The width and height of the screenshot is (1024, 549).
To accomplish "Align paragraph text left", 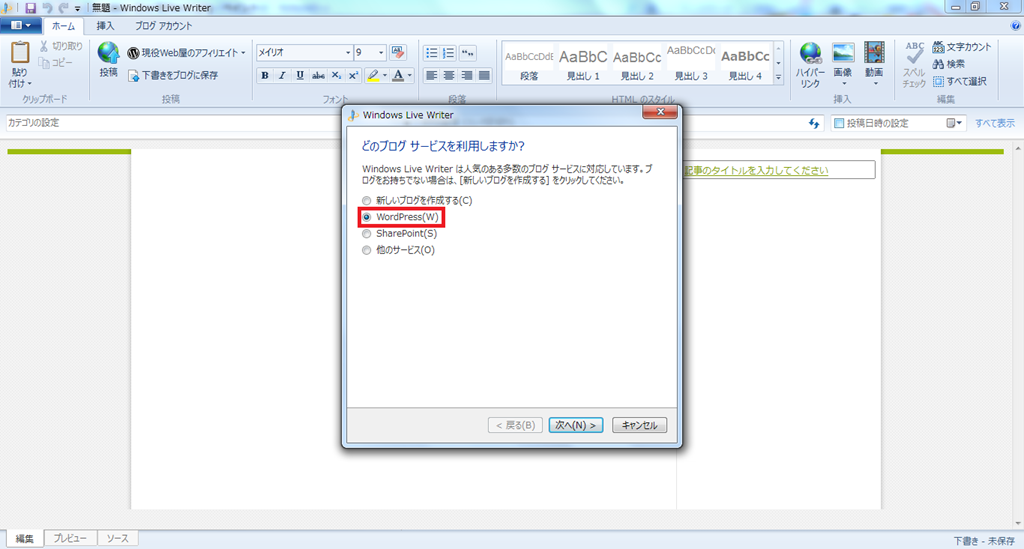I will pyautogui.click(x=432, y=76).
